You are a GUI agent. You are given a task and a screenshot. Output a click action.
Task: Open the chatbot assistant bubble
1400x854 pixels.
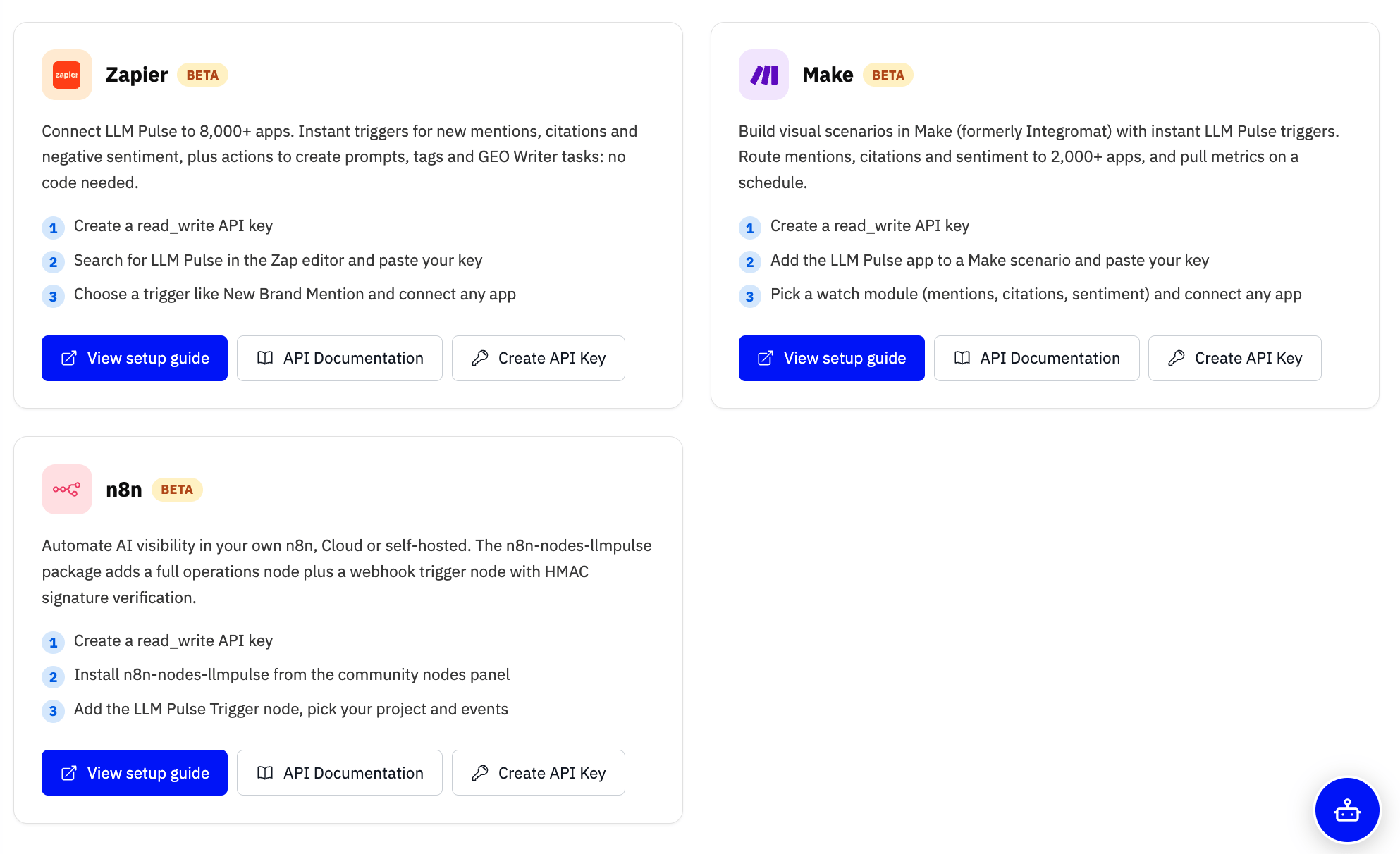tap(1347, 810)
